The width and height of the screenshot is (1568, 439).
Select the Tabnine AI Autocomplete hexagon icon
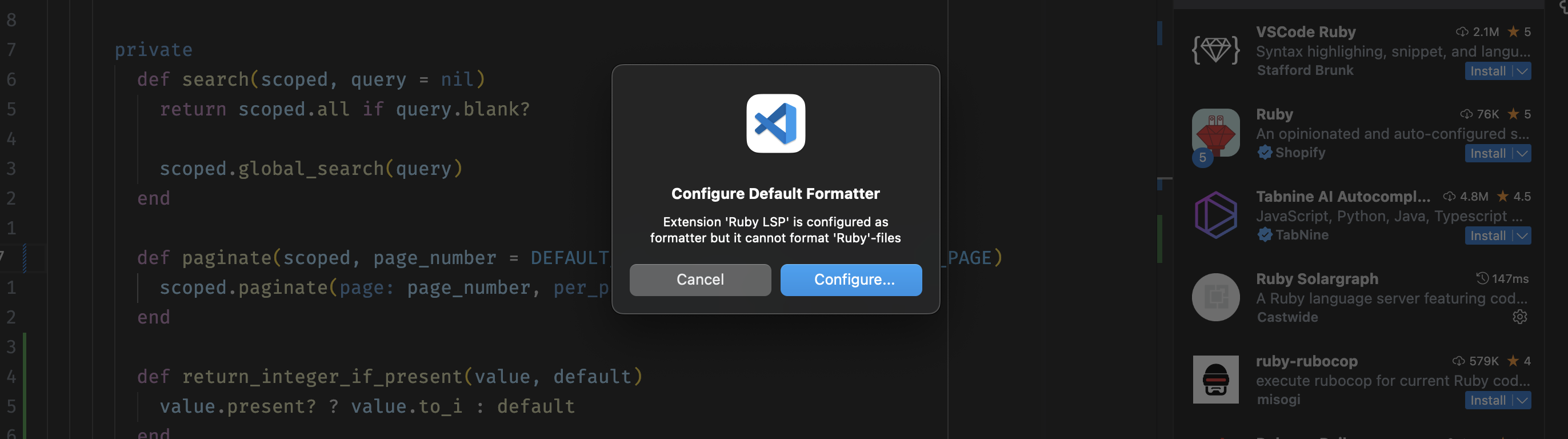tap(1215, 215)
